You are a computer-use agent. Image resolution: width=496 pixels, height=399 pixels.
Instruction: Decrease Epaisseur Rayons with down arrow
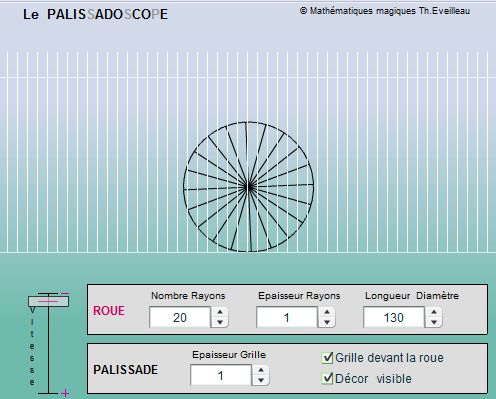coord(327,322)
